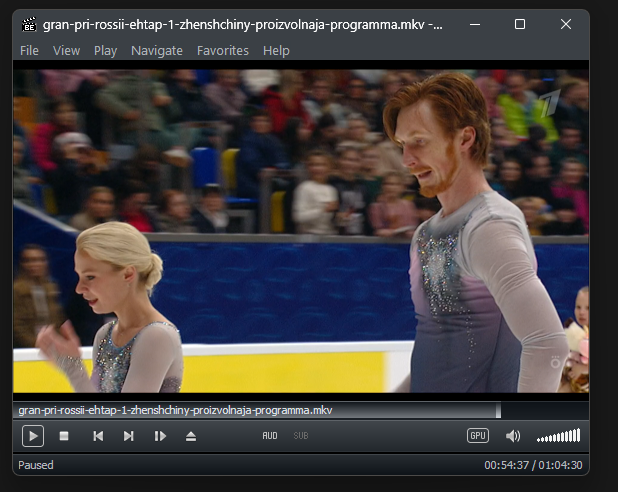Open the Play menu
This screenshot has width=618, height=492.
(x=105, y=50)
